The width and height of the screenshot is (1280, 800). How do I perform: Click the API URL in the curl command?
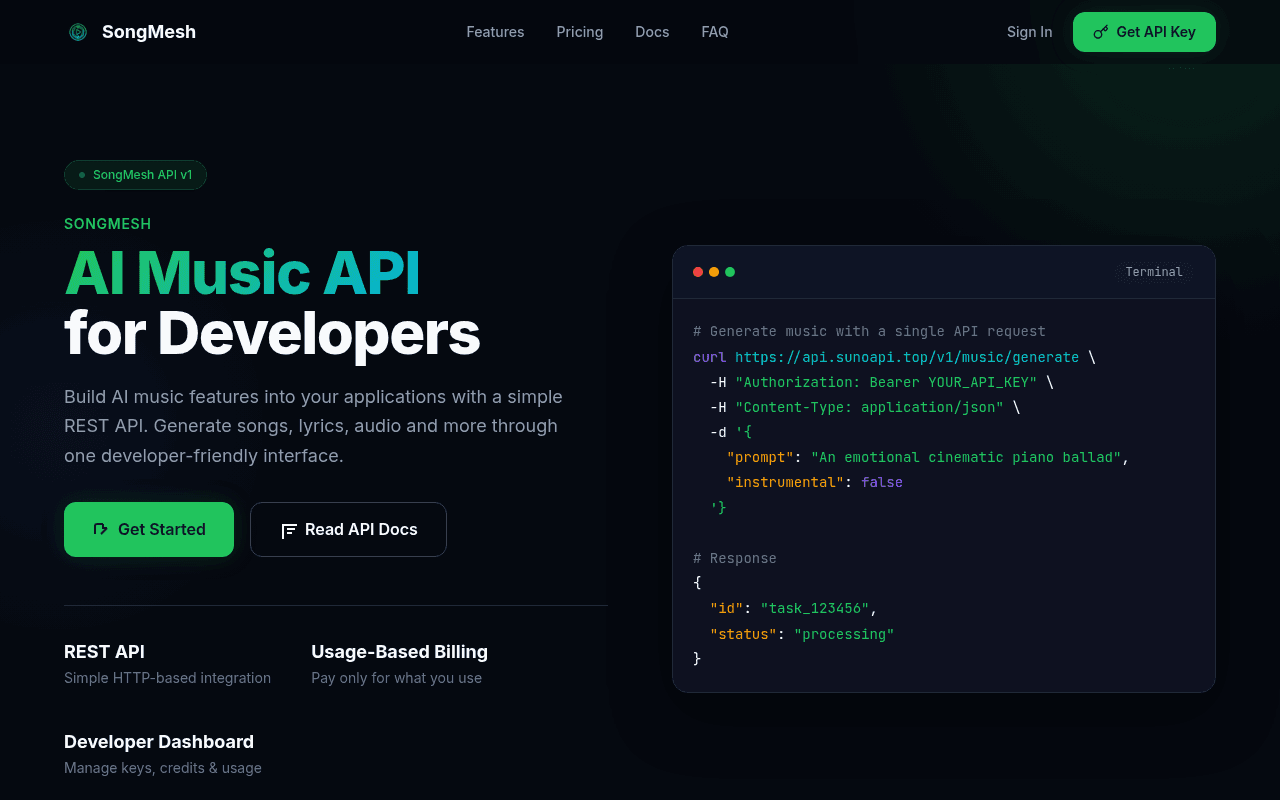click(907, 357)
